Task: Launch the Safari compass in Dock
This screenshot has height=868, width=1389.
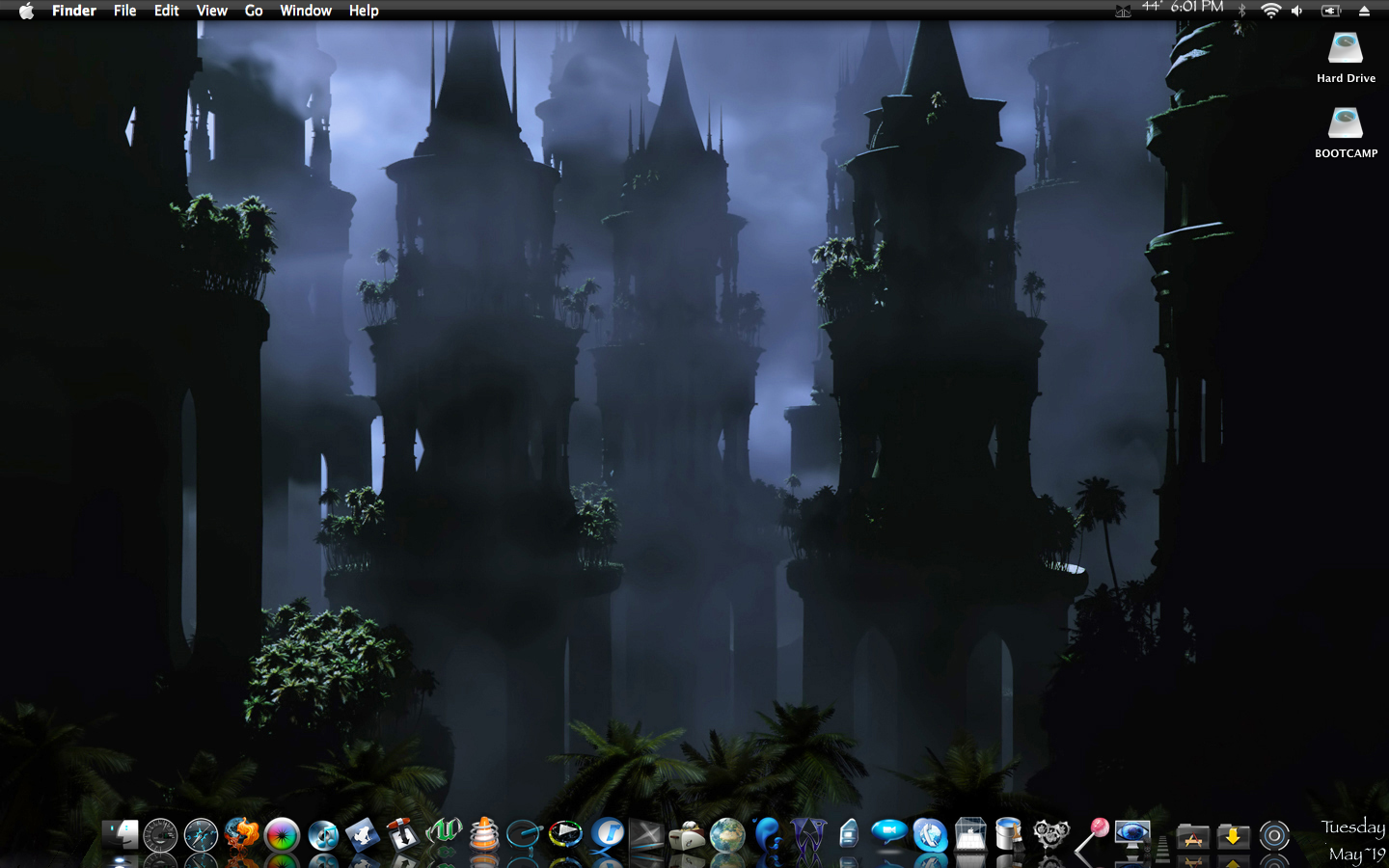Action: (x=201, y=835)
